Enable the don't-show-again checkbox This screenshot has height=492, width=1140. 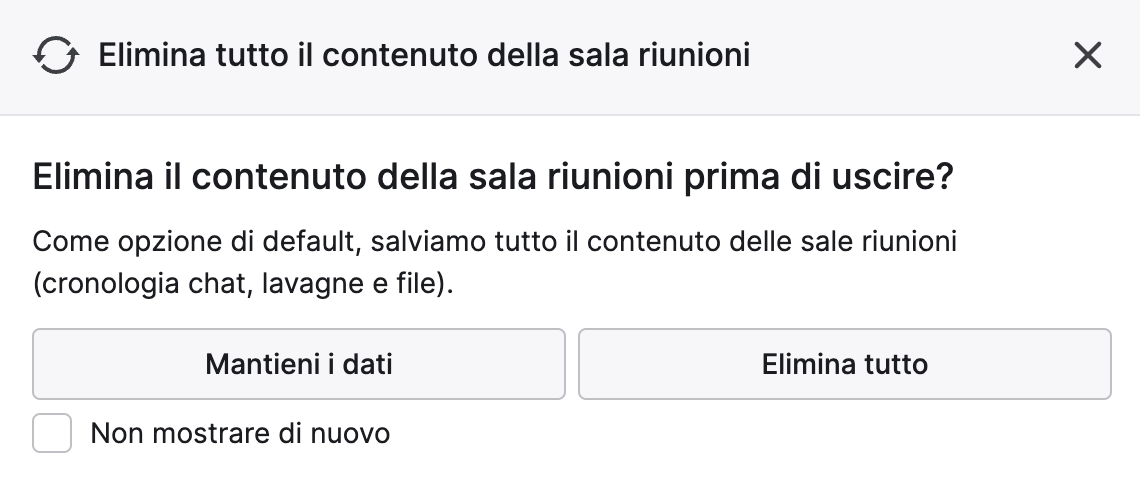52,433
